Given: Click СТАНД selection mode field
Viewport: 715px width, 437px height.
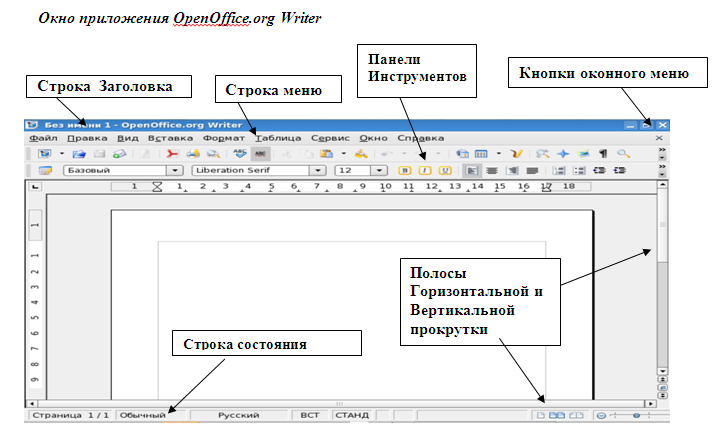Looking at the screenshot, I should [x=352, y=415].
